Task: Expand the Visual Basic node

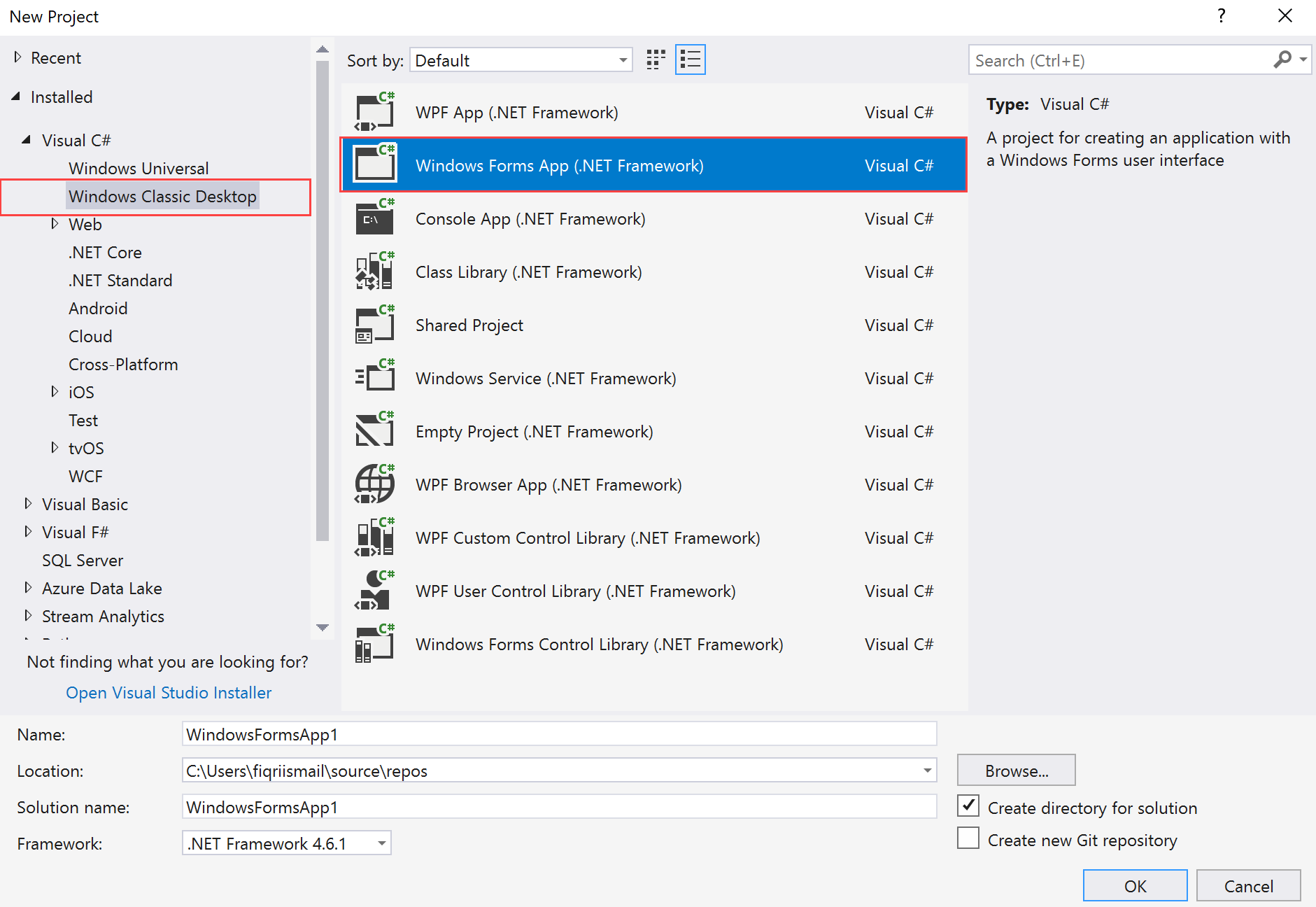Action: click(28, 504)
